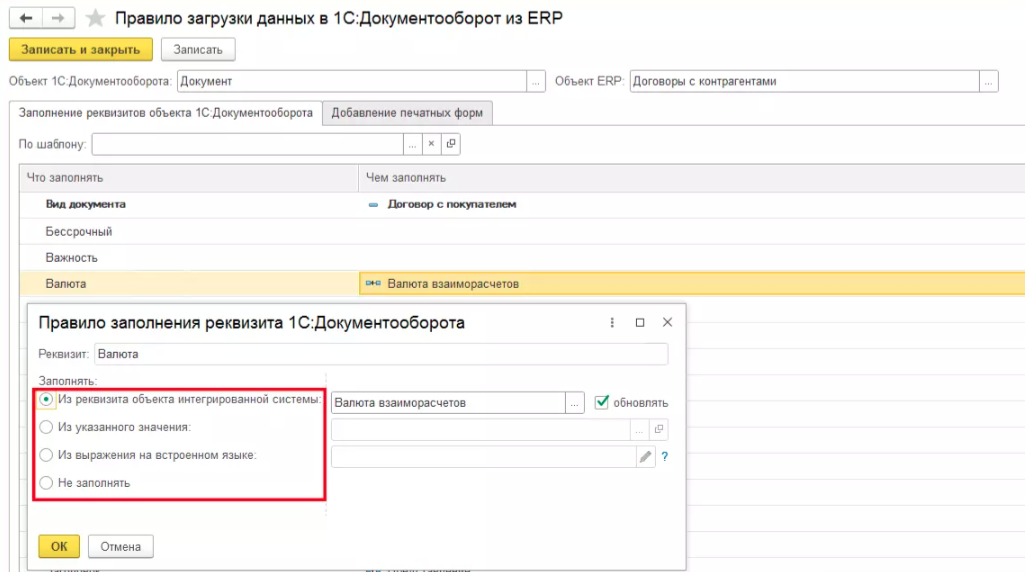Clear the 'По шаблону' field with the X

point(431,144)
